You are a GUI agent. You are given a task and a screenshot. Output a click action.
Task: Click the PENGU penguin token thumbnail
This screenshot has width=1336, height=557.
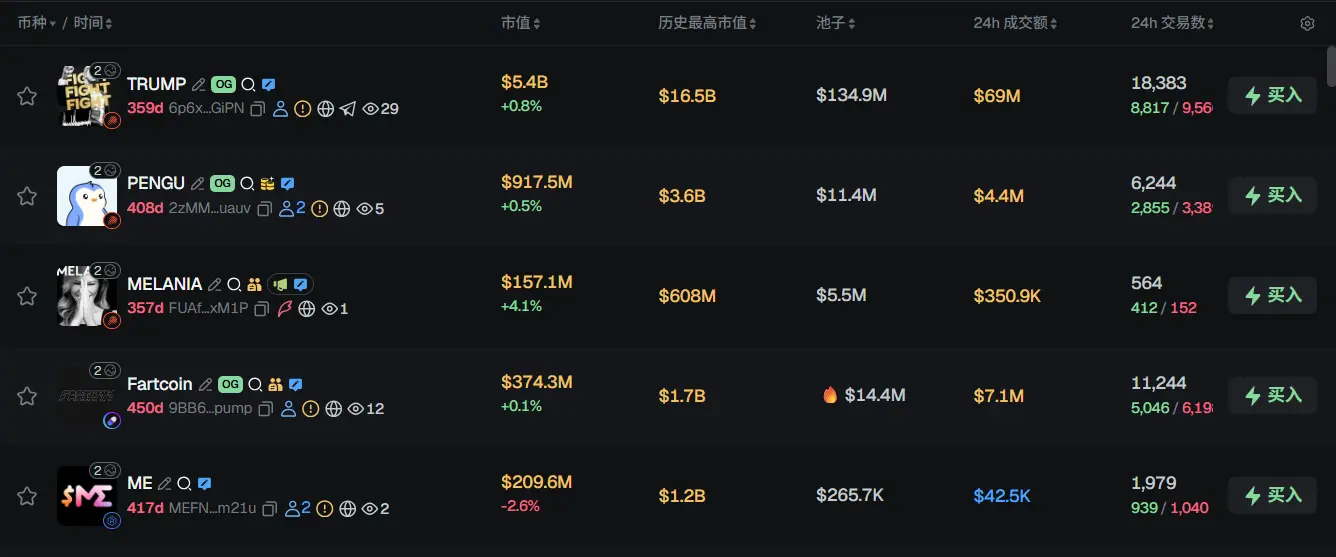pos(88,196)
